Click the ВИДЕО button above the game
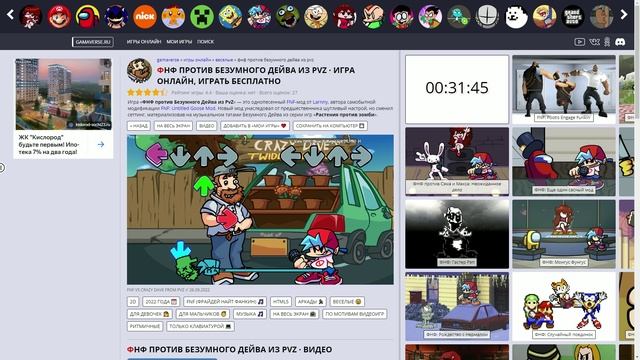The width and height of the screenshot is (640, 360). click(207, 126)
